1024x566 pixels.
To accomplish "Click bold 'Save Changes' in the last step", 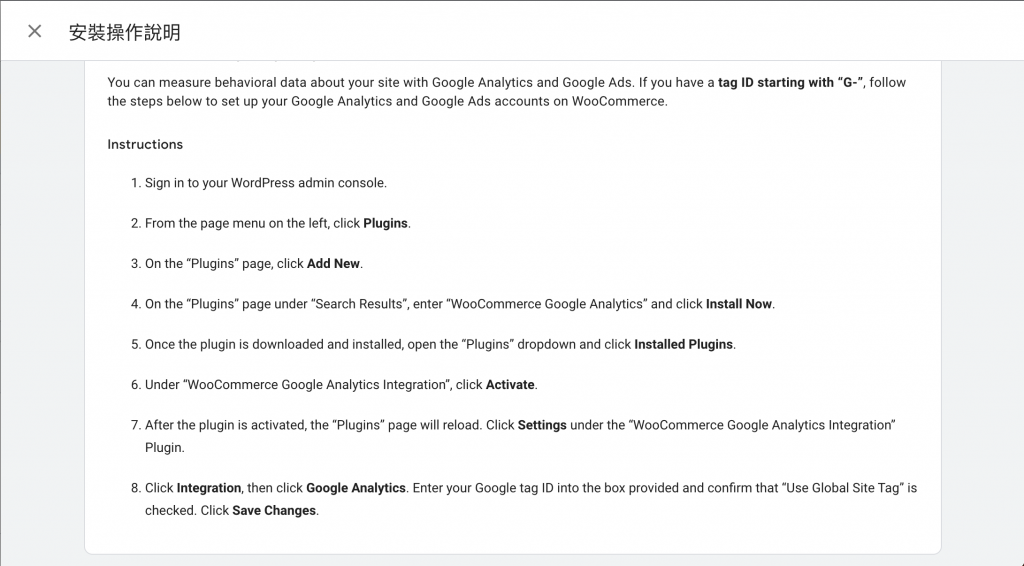I will pyautogui.click(x=274, y=510).
